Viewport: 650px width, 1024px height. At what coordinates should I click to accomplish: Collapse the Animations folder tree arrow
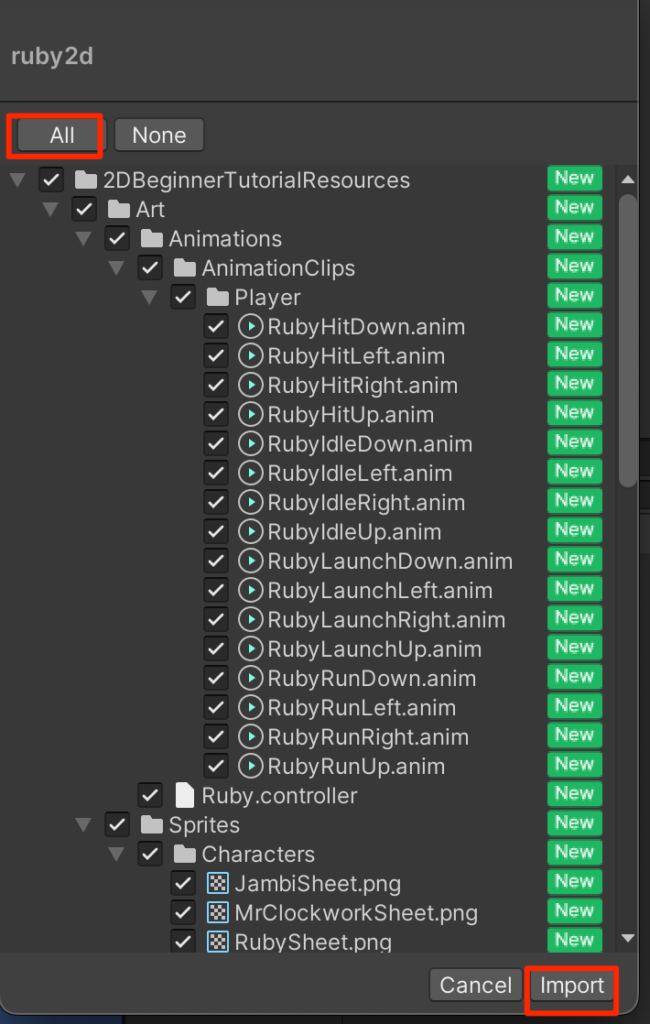pos(84,238)
